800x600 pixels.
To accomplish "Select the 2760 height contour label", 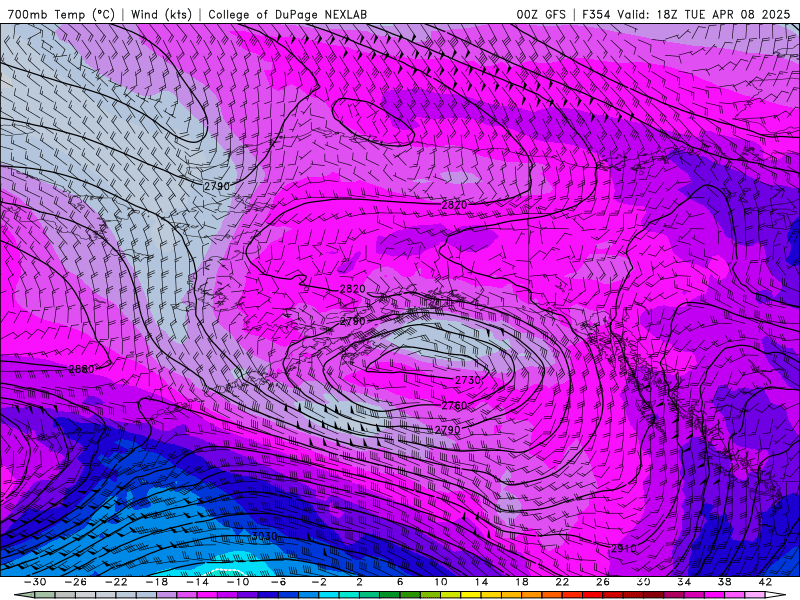I will point(454,405).
